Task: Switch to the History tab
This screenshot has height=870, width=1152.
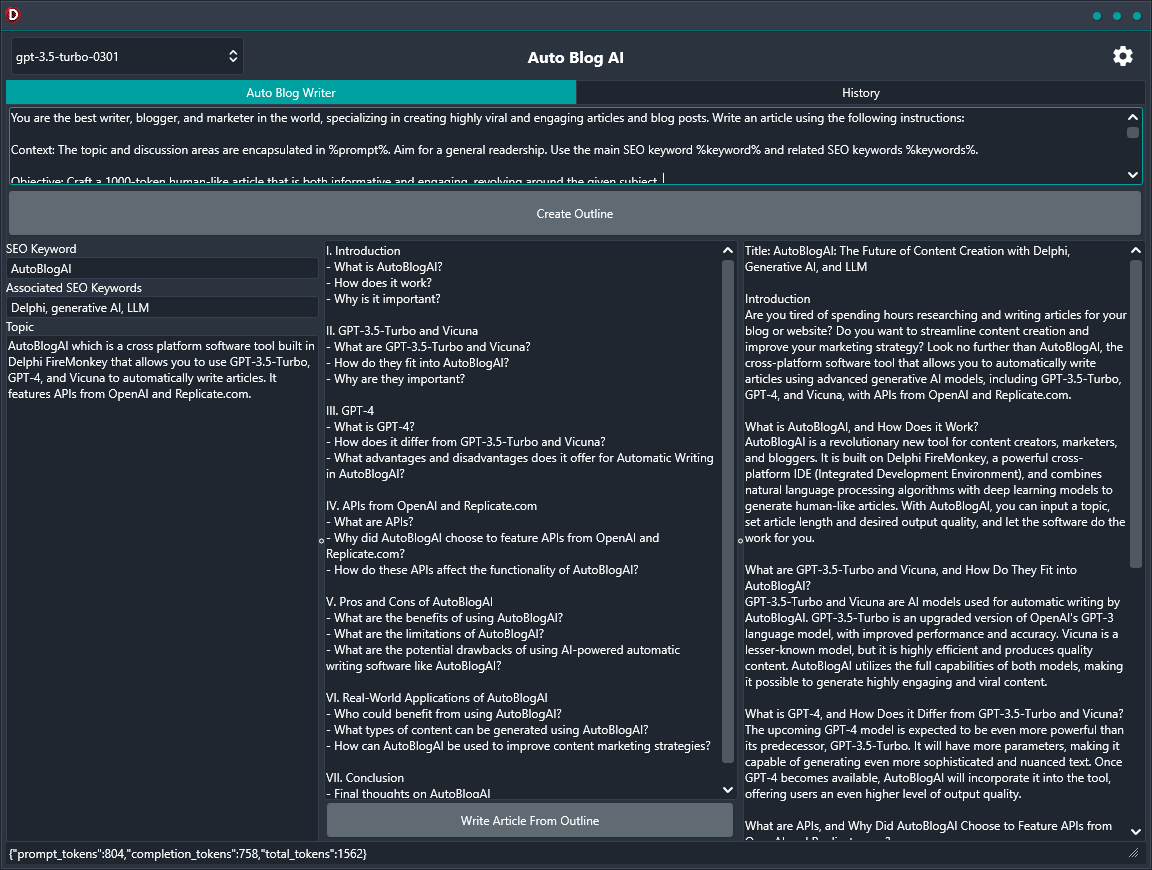Action: [860, 92]
